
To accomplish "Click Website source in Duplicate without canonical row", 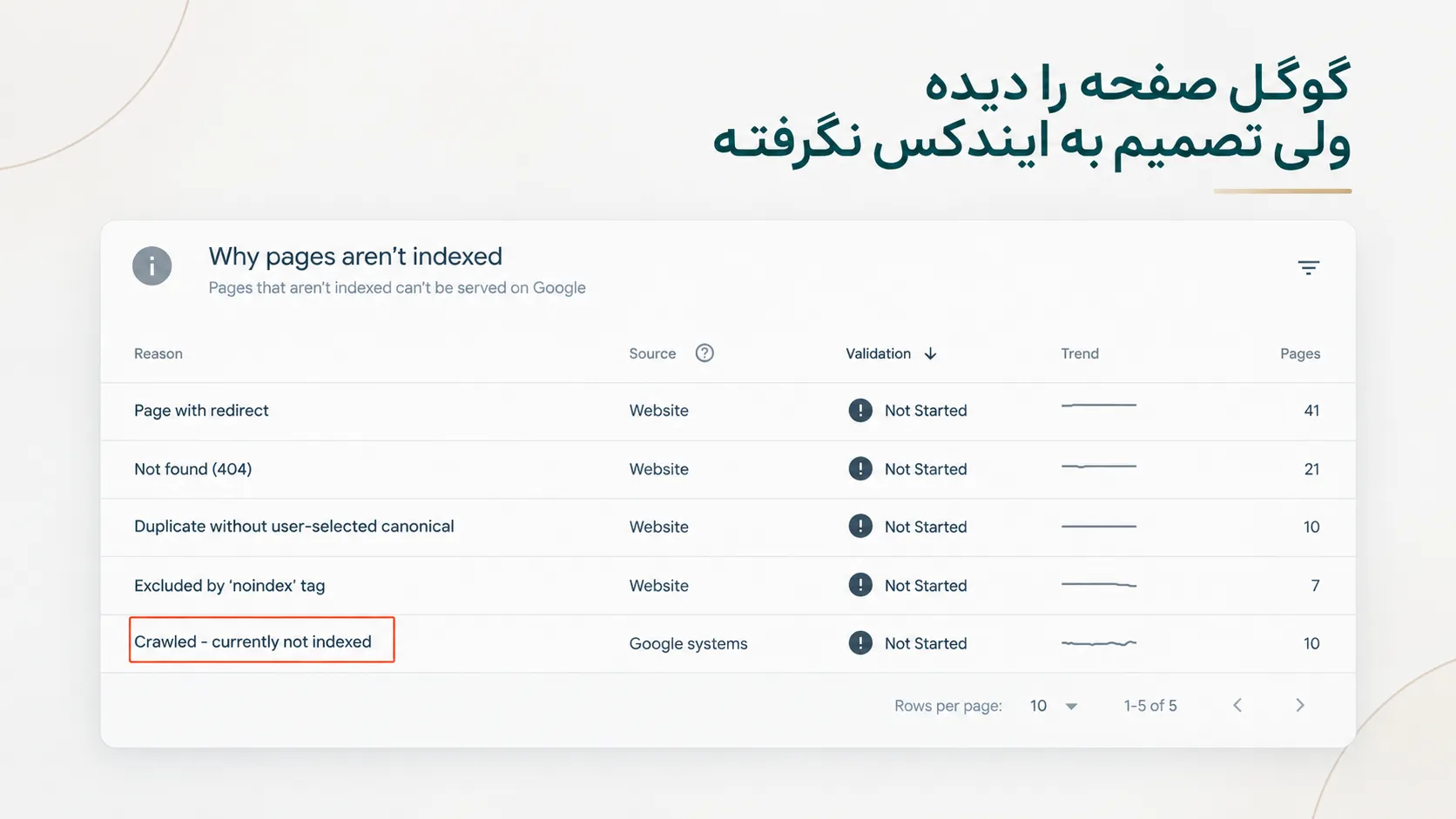I will (x=658, y=527).
